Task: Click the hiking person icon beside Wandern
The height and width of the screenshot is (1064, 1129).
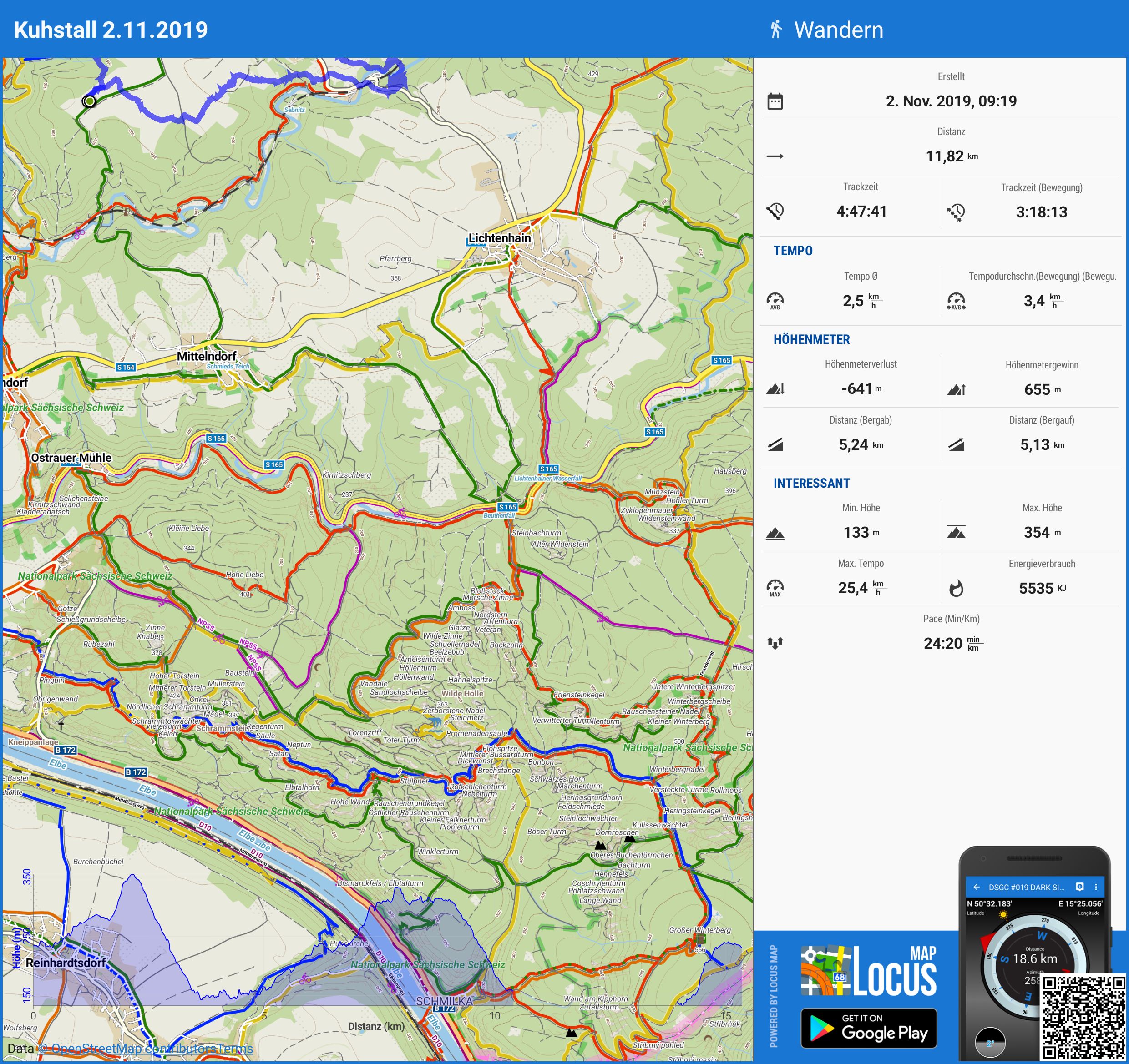Action: pos(776,30)
